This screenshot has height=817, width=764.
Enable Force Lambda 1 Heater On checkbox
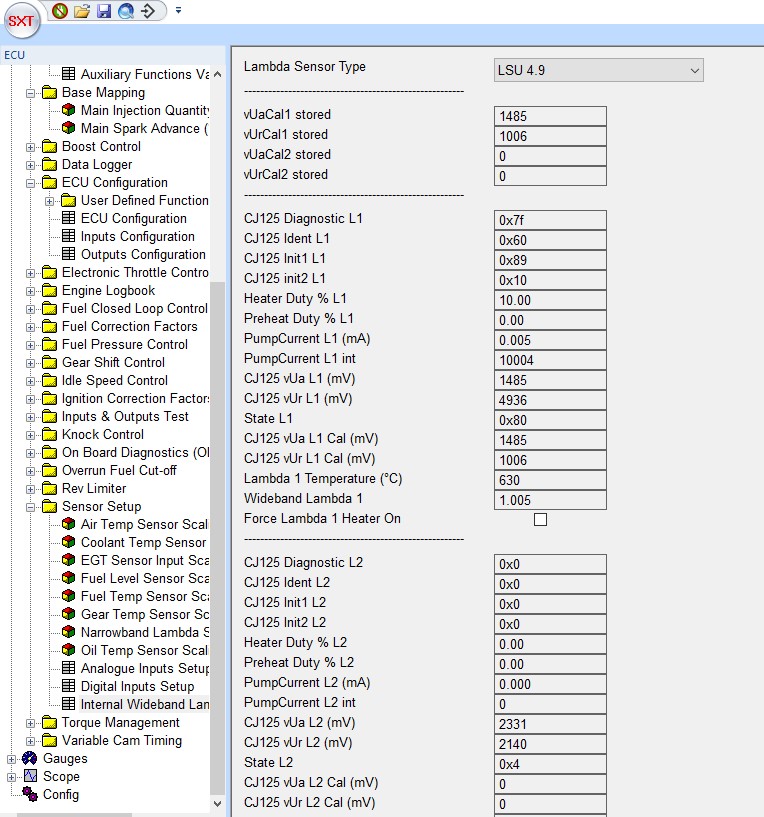pyautogui.click(x=540, y=519)
